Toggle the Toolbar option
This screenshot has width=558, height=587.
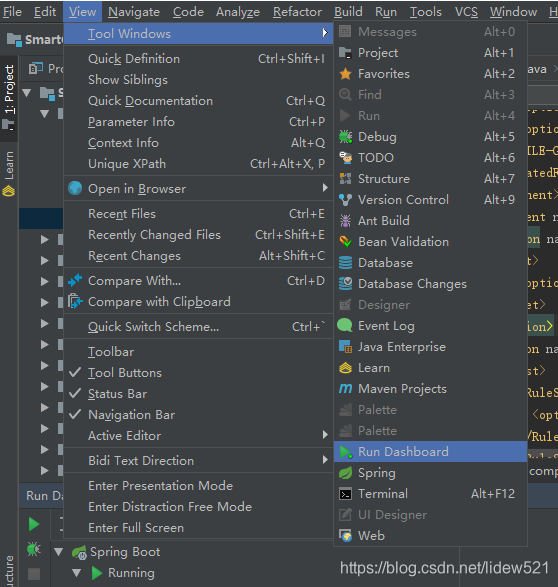coord(198,352)
